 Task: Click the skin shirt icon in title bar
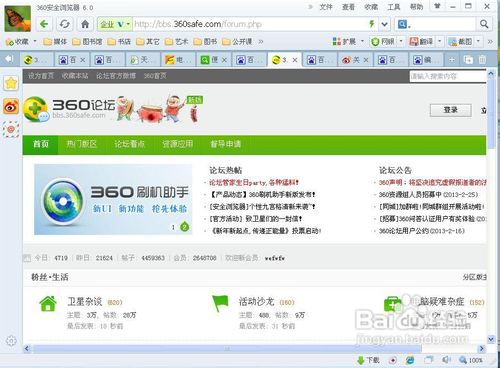tap(437, 6)
